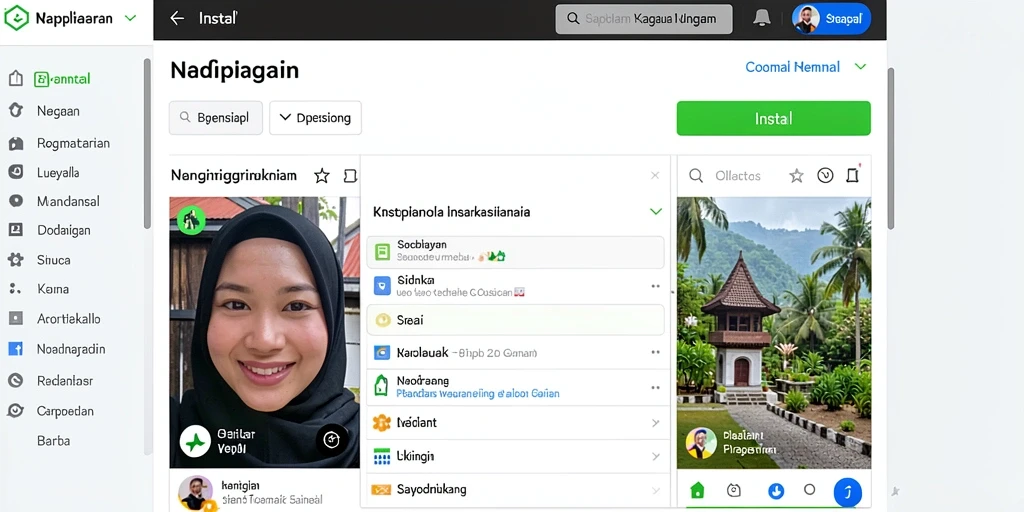Switch to the green home tab
The height and width of the screenshot is (512, 1024).
(x=697, y=490)
